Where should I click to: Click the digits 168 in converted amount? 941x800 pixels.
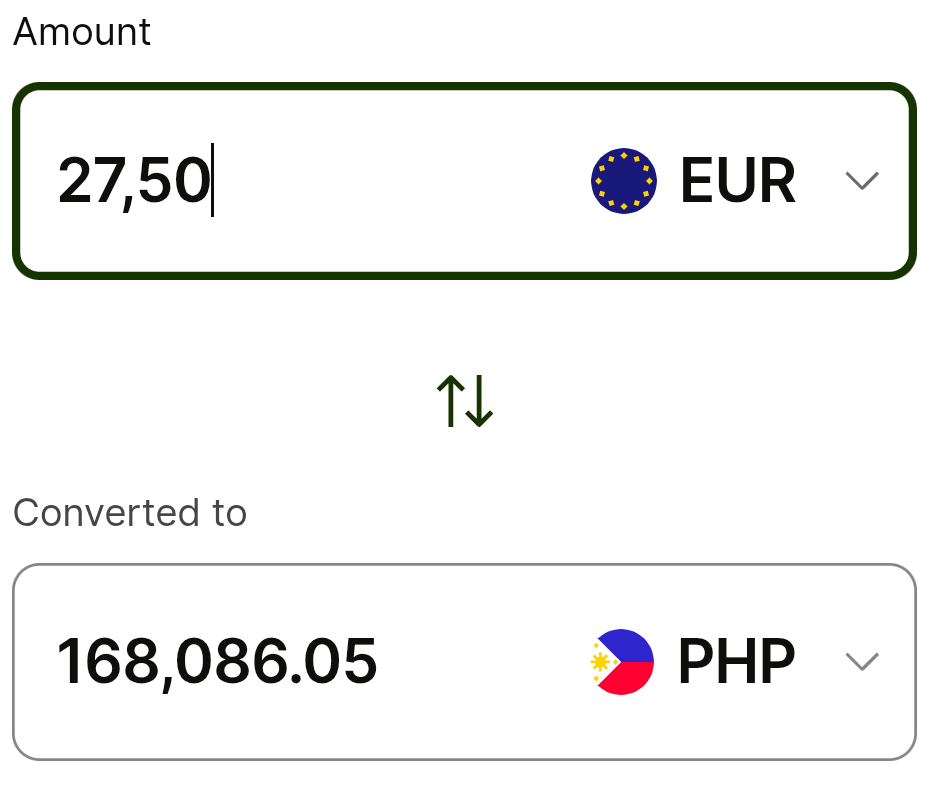(x=109, y=661)
